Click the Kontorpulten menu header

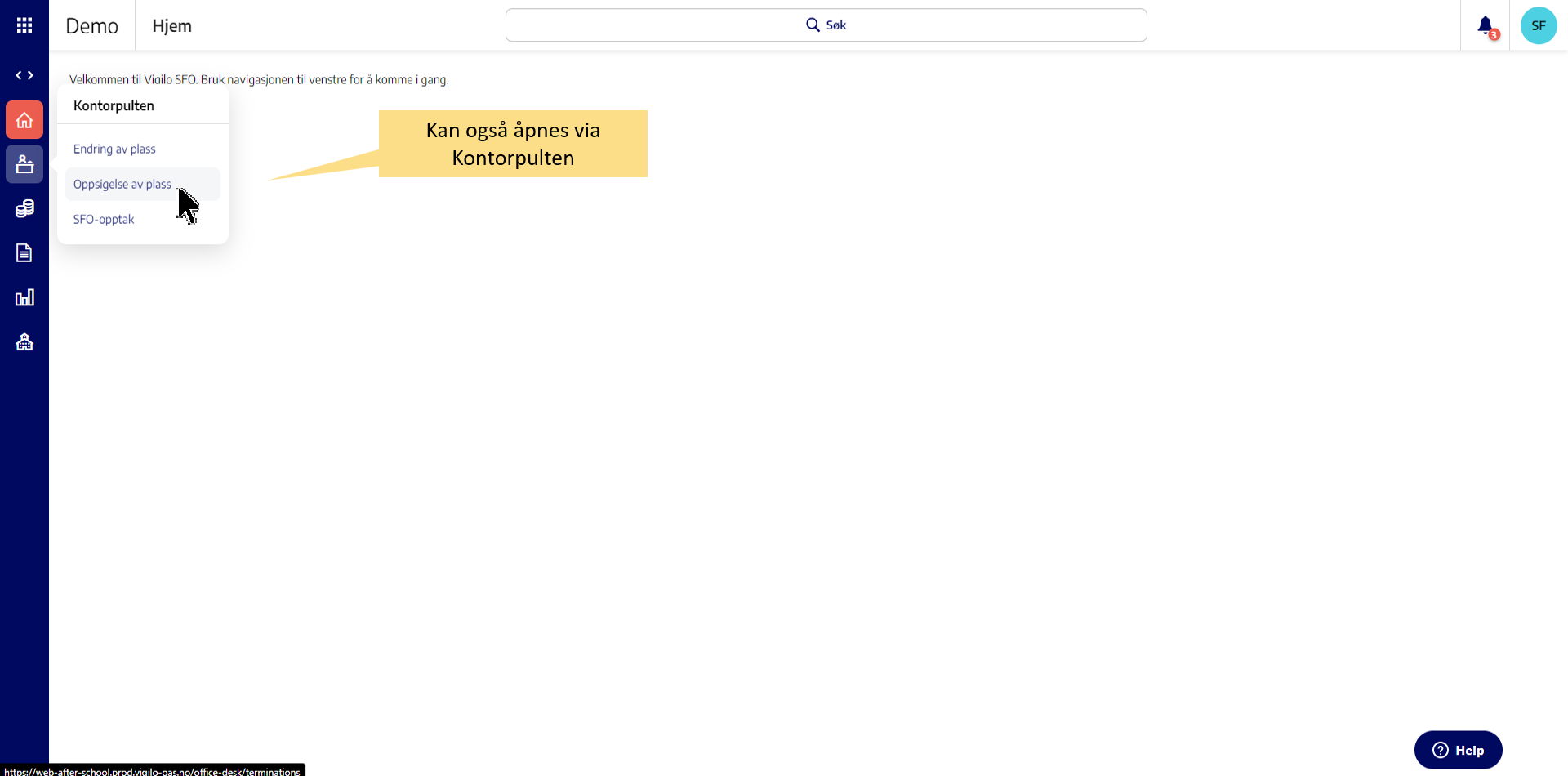(x=114, y=106)
